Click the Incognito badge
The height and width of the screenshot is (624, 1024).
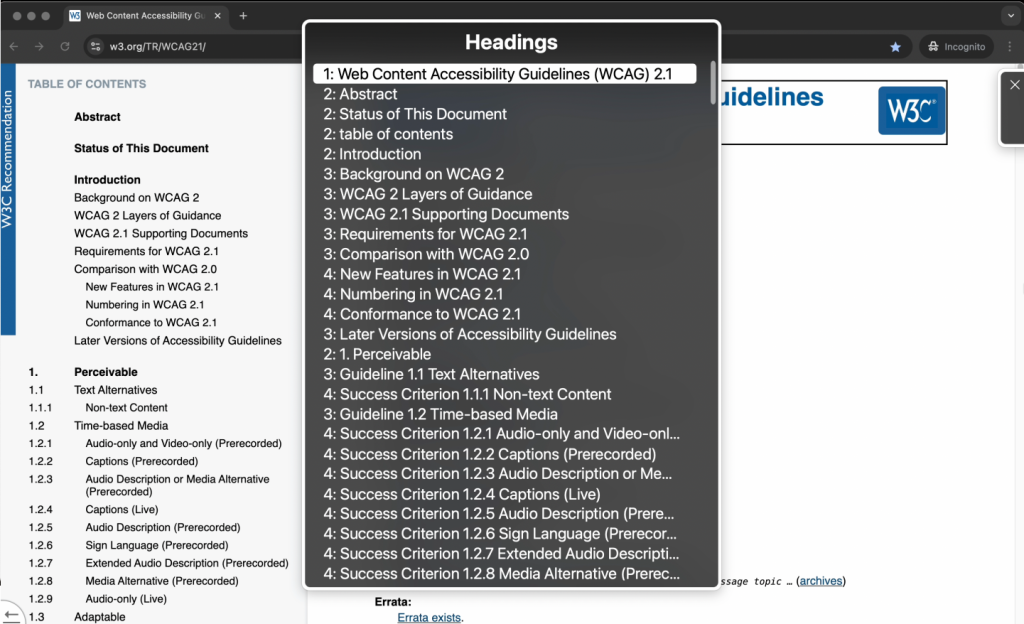(955, 46)
